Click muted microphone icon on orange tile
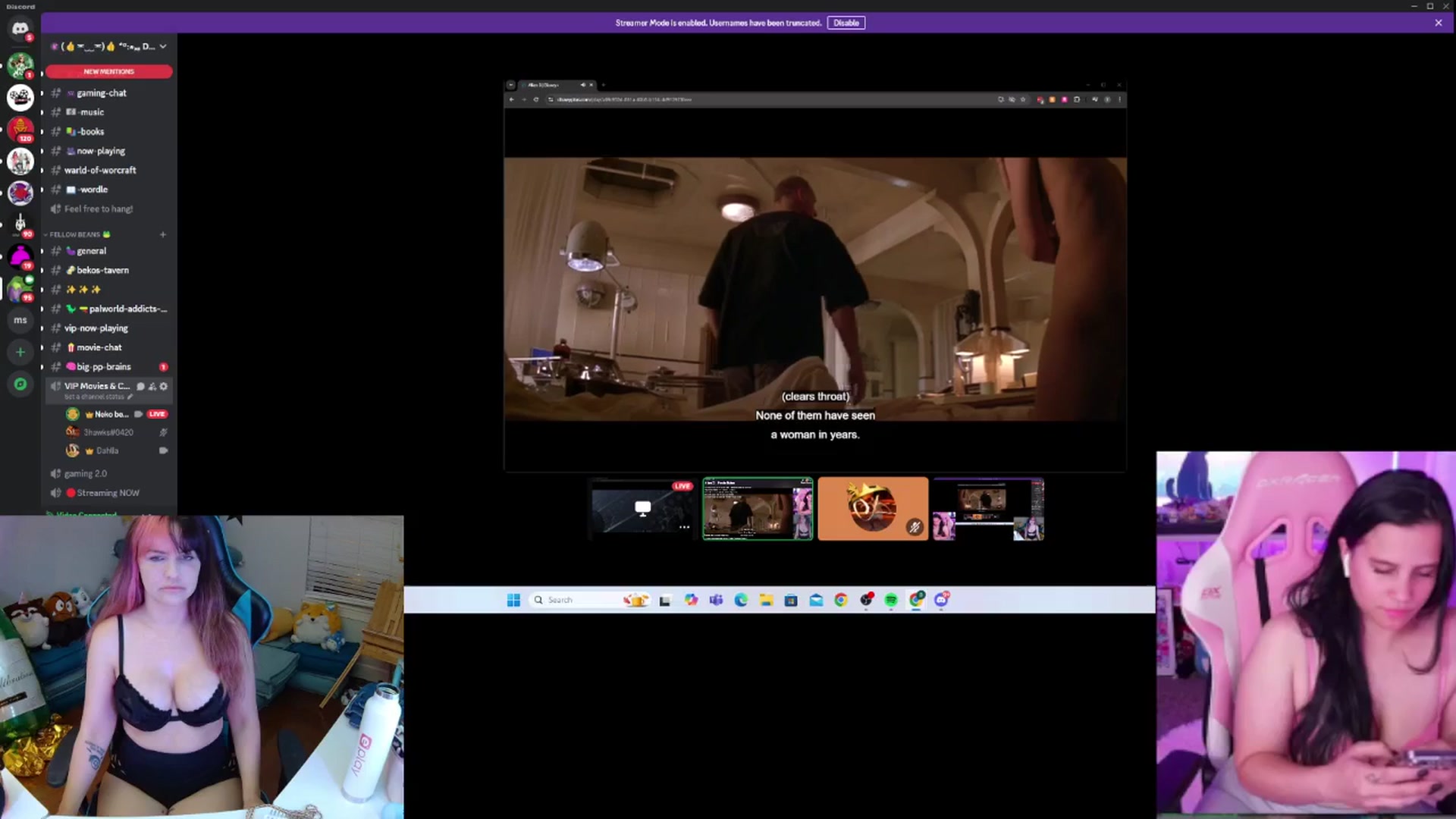 [x=915, y=527]
